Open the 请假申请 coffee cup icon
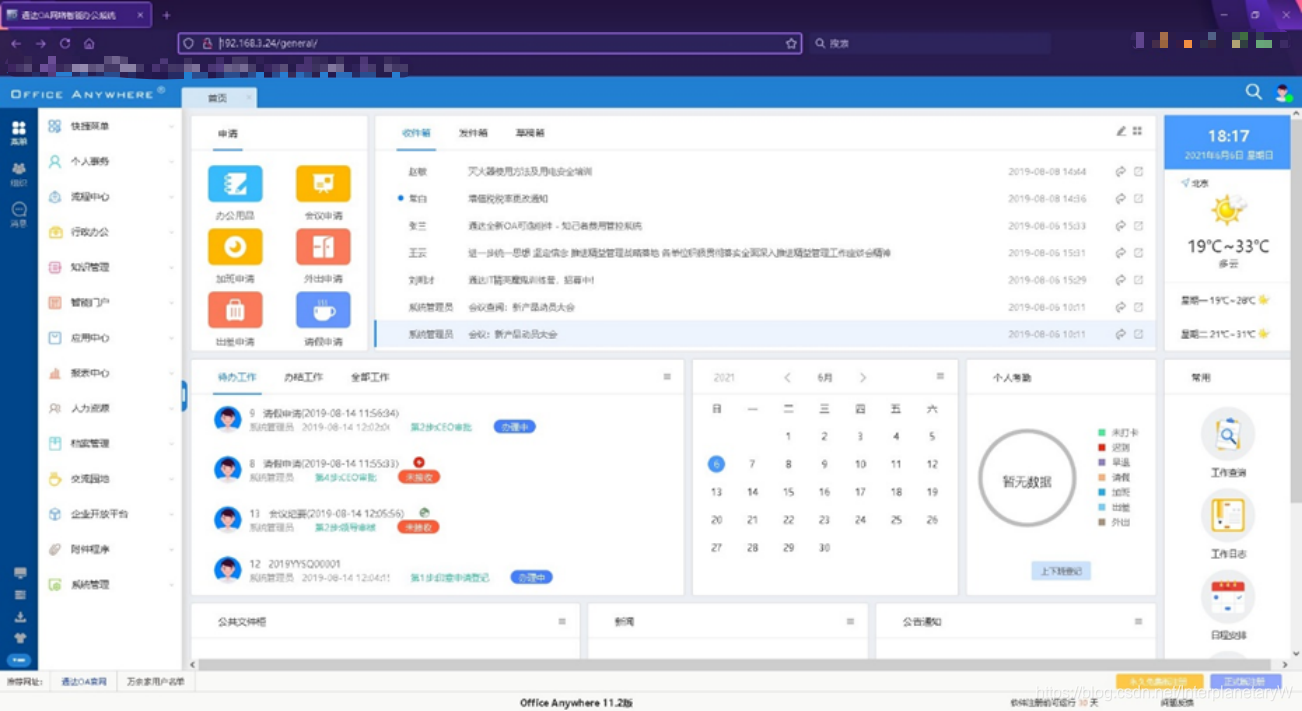Image resolution: width=1302 pixels, height=711 pixels. pyautogui.click(x=323, y=310)
